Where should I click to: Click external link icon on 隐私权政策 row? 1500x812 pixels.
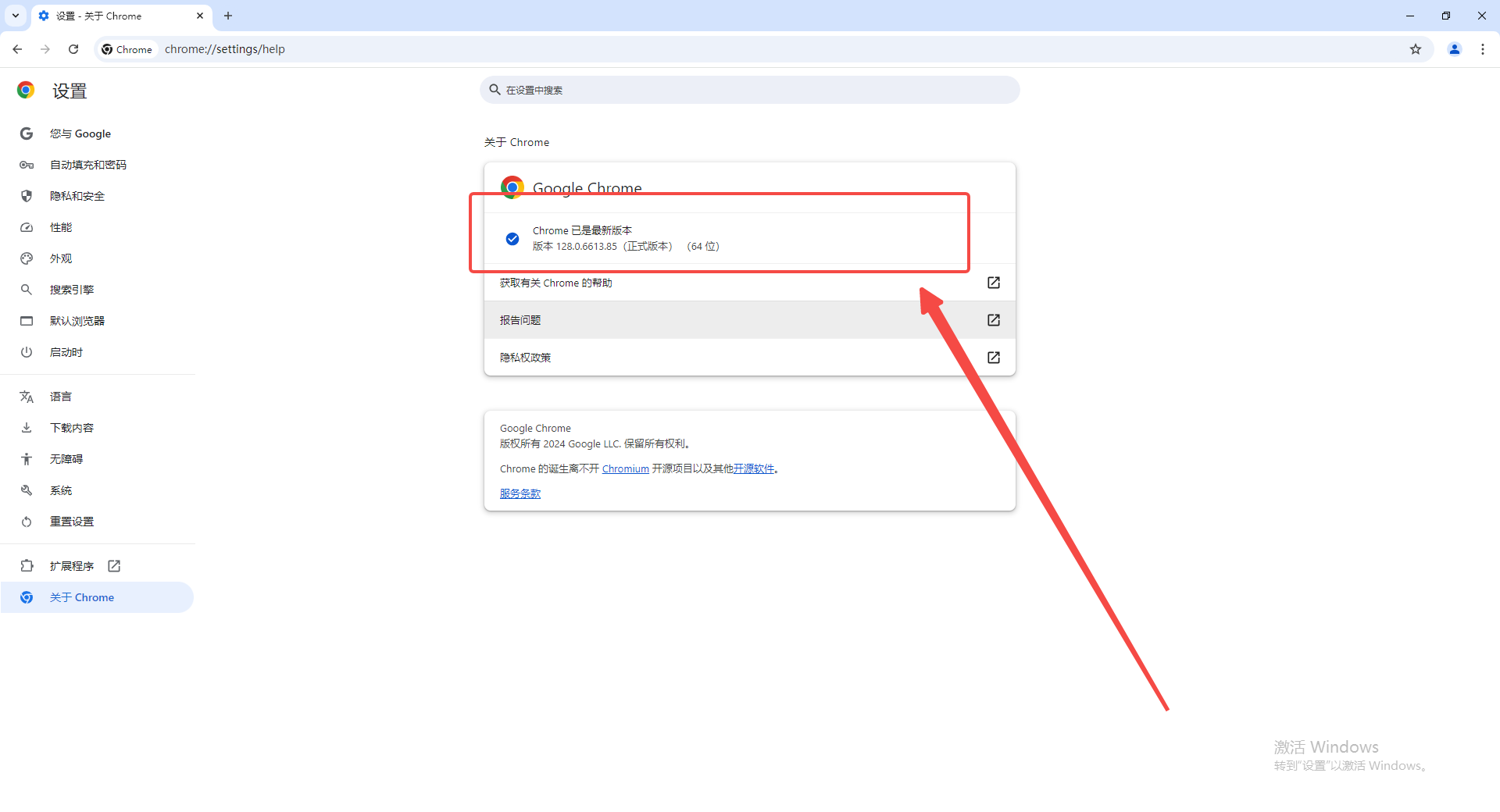coord(994,358)
